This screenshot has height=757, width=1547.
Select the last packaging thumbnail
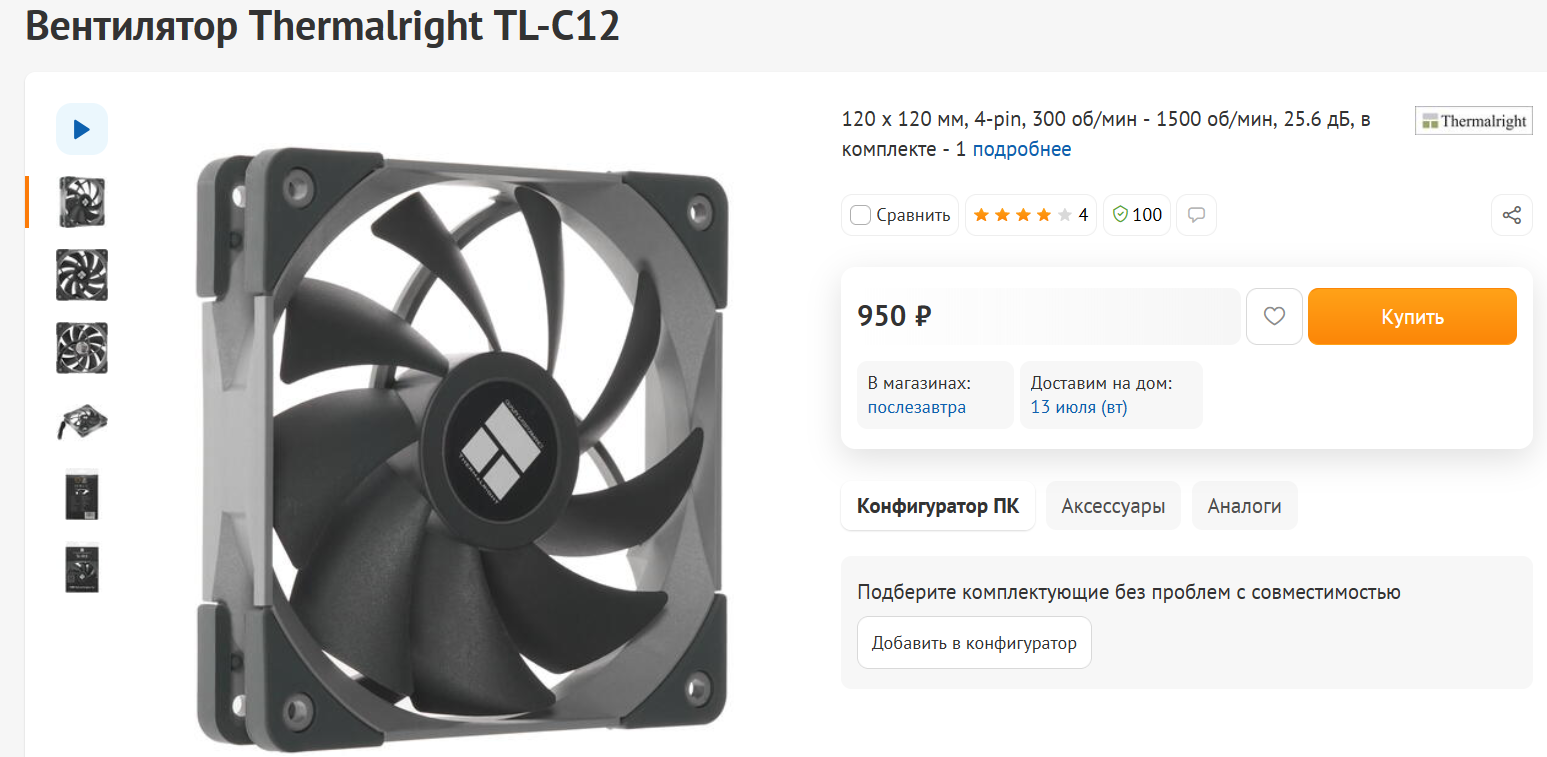point(82,568)
